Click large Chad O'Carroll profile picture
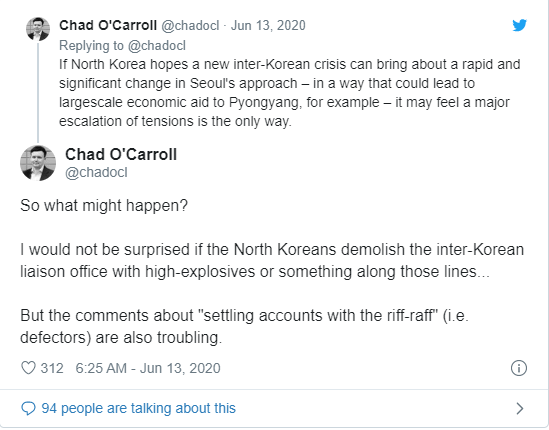 click(38, 163)
